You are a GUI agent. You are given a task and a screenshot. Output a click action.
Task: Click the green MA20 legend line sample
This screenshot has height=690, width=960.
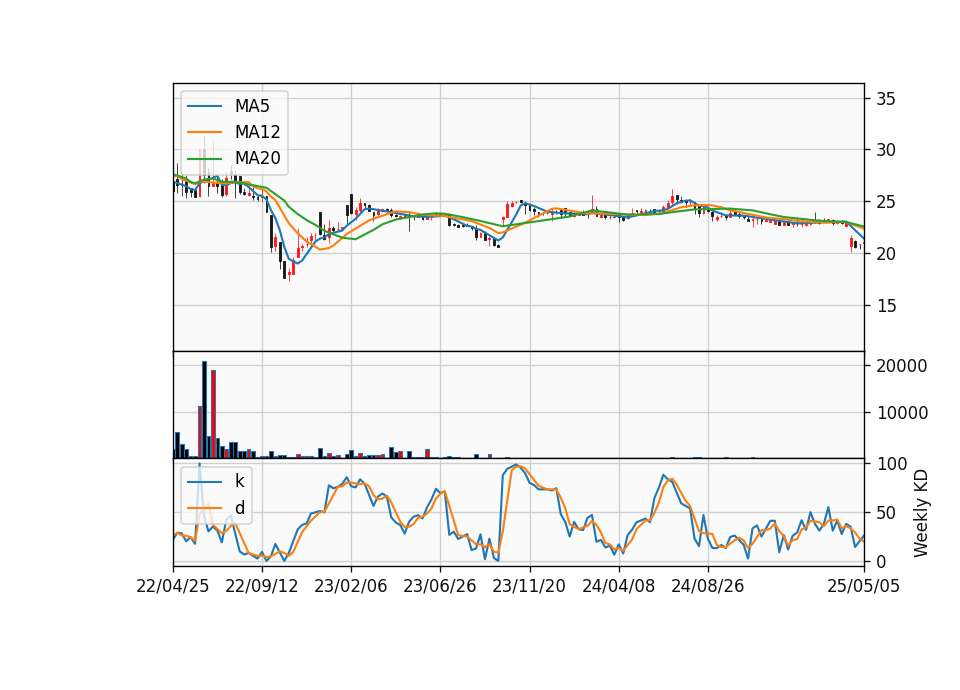[x=204, y=158]
